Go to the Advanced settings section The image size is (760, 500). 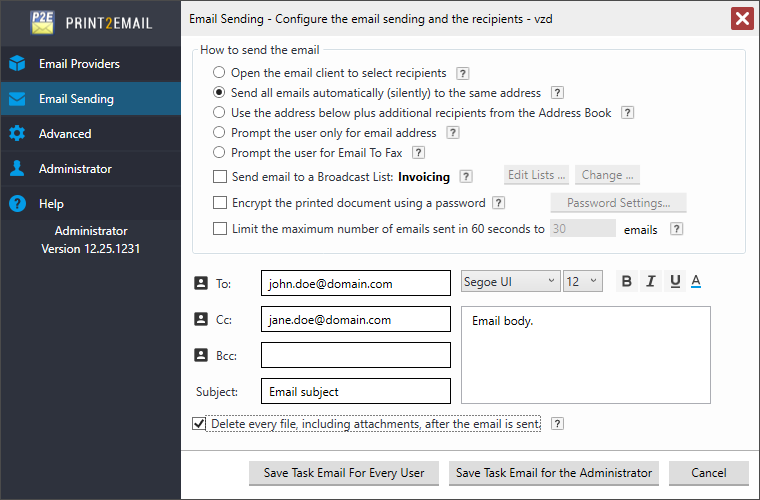click(65, 134)
